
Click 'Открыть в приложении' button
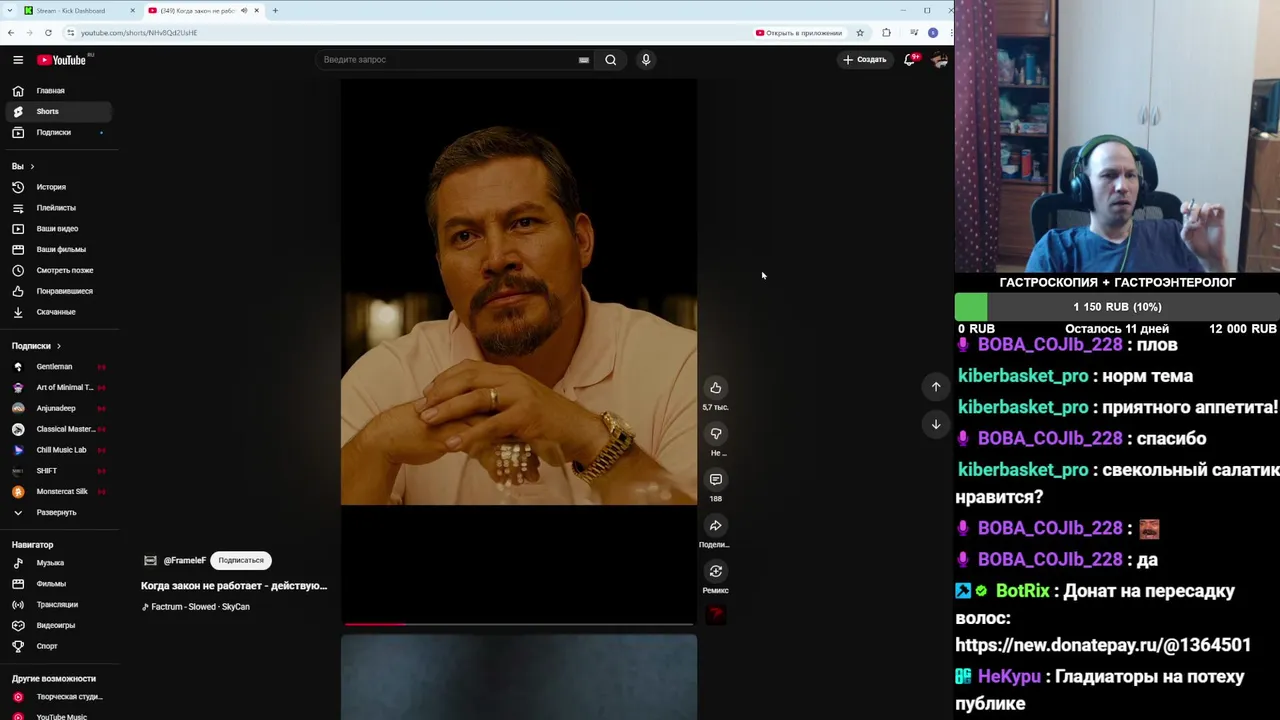coord(799,33)
